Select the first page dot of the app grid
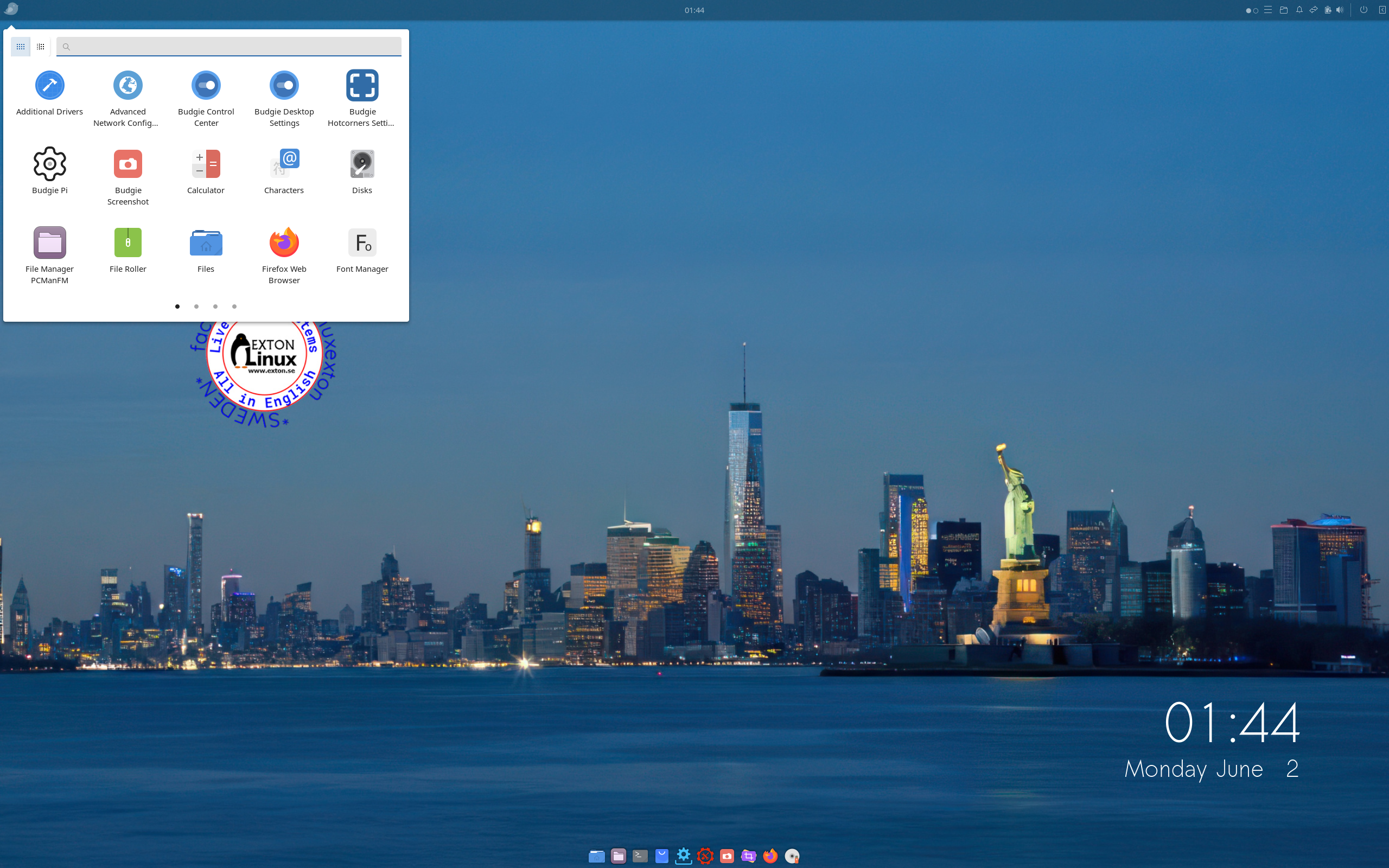This screenshot has height=868, width=1389. [177, 307]
